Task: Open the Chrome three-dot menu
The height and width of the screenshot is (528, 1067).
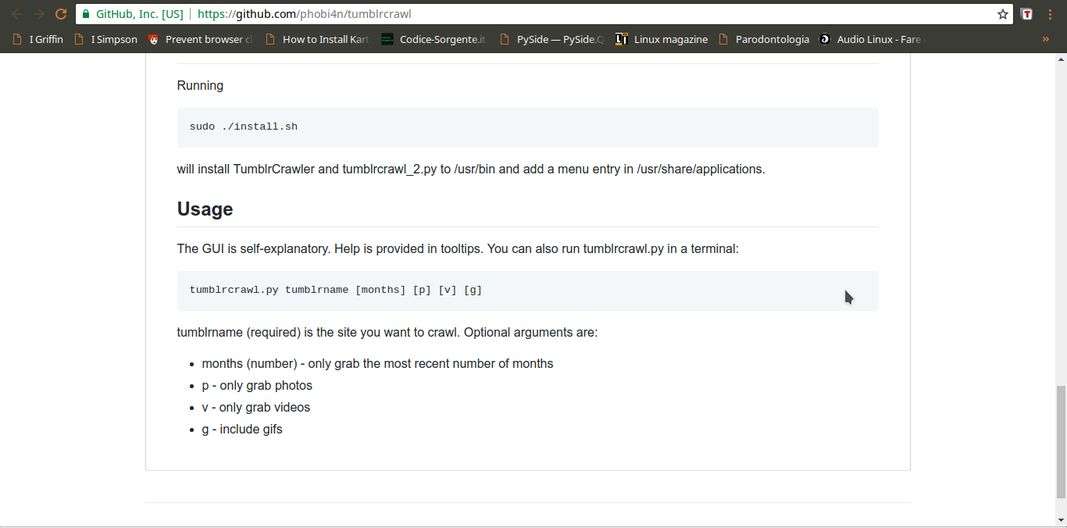Action: pos(1051,14)
